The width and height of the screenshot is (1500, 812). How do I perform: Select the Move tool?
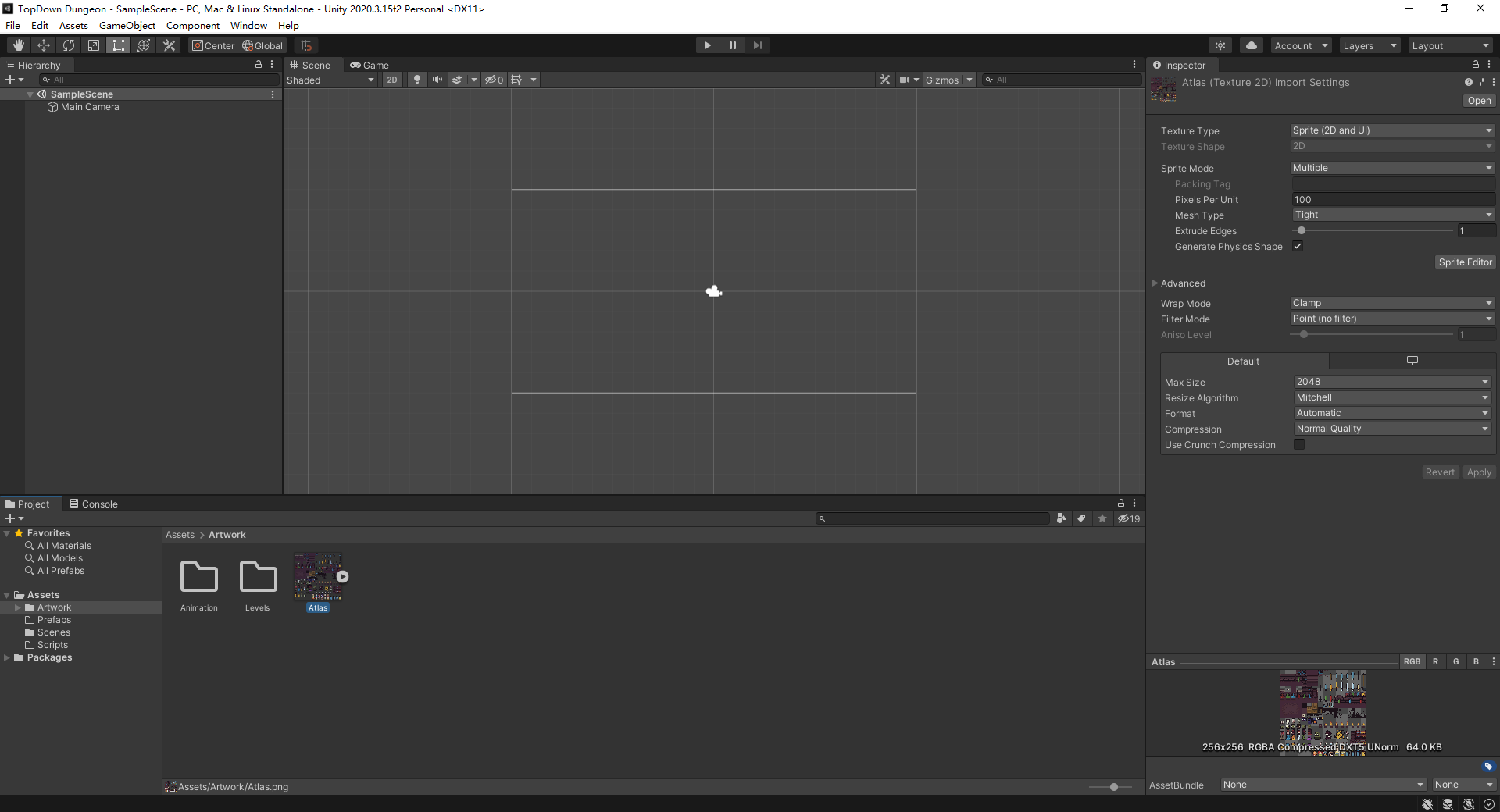pyautogui.click(x=44, y=45)
